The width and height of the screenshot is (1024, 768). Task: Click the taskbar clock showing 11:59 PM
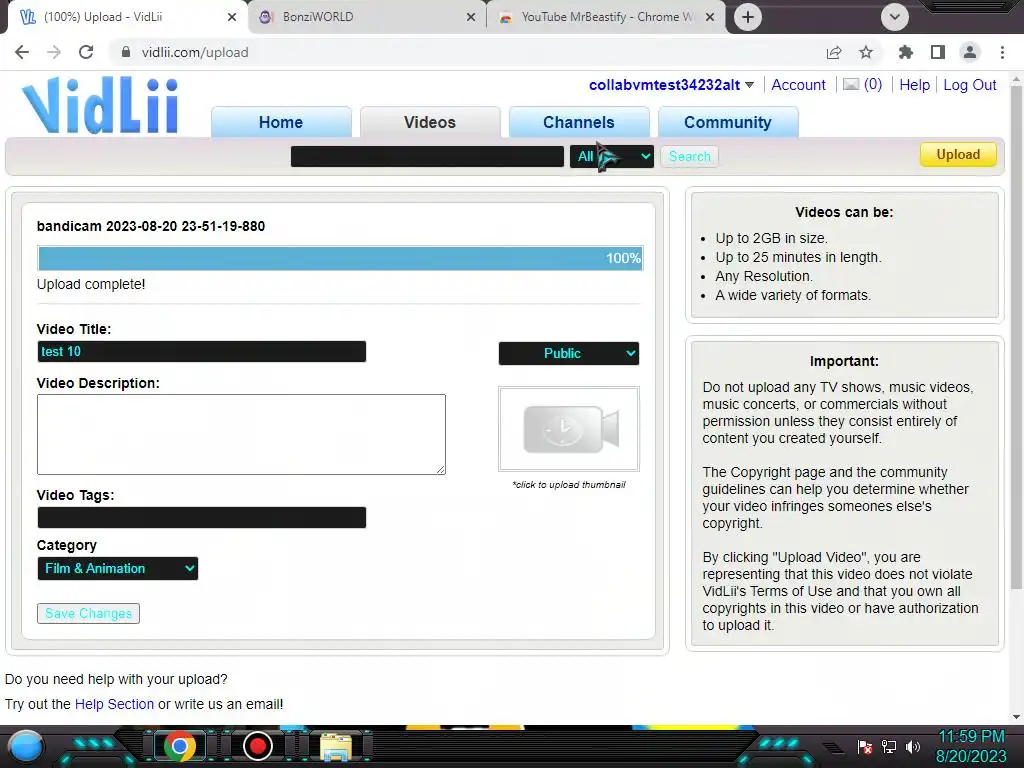(971, 736)
